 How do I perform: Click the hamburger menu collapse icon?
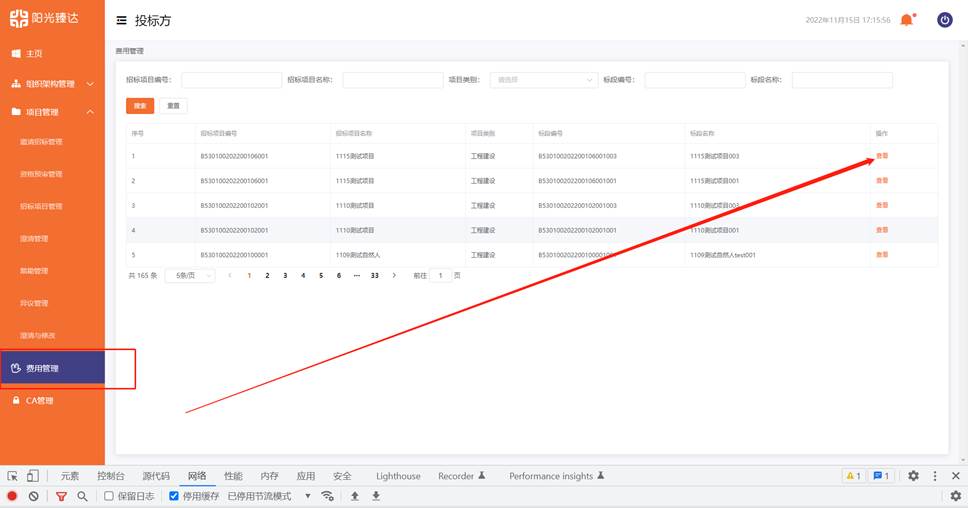tap(122, 20)
